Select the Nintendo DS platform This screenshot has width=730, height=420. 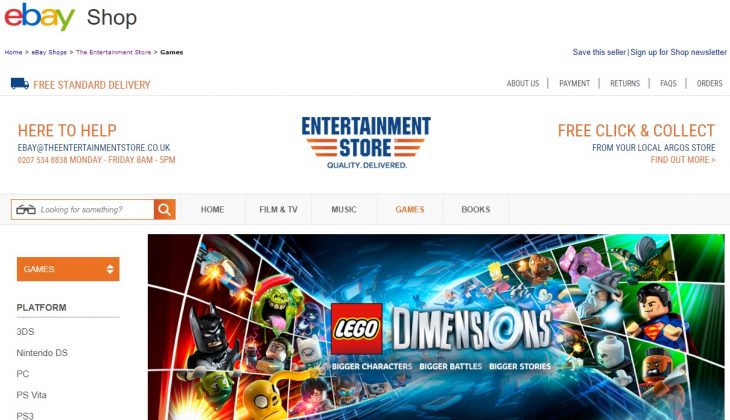pos(42,353)
